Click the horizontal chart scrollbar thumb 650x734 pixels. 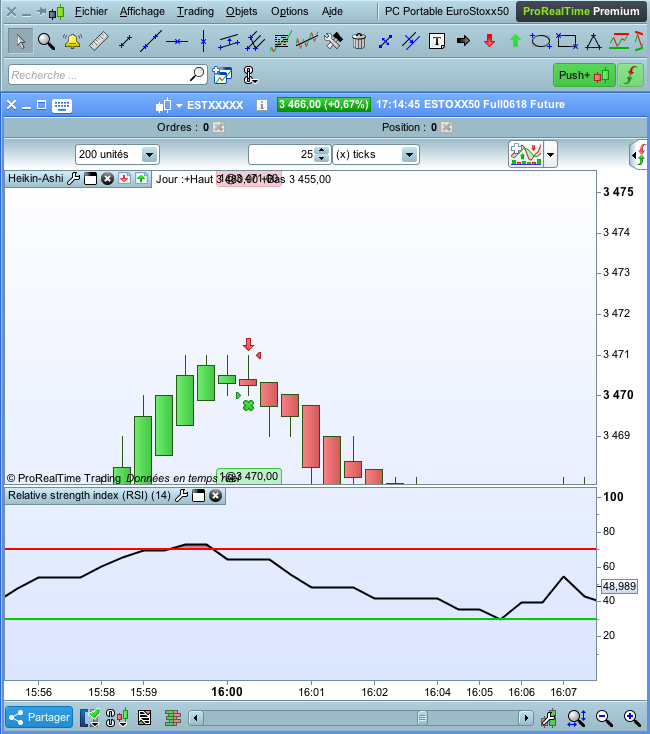coord(422,718)
